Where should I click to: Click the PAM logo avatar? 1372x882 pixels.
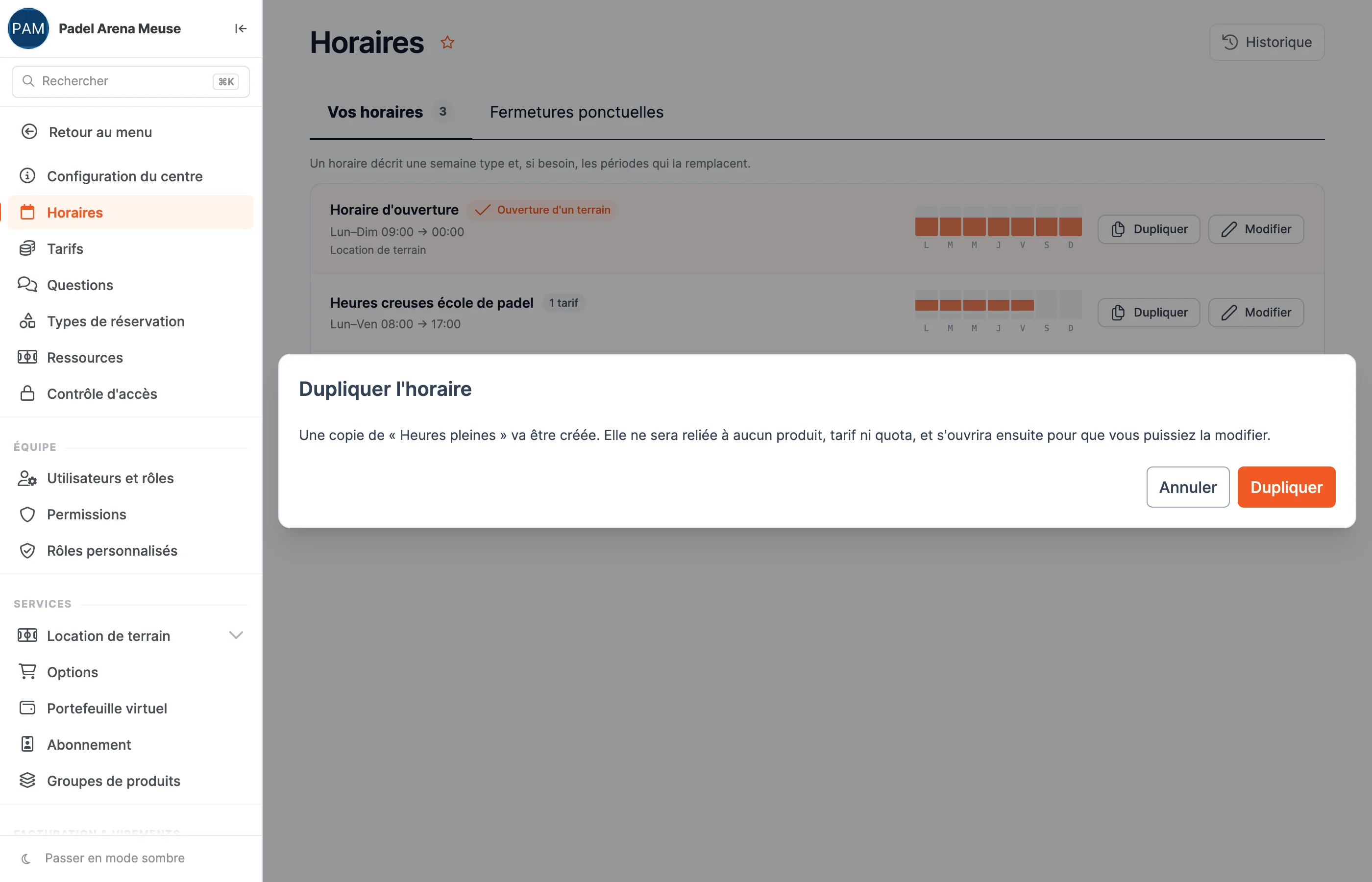click(x=28, y=28)
